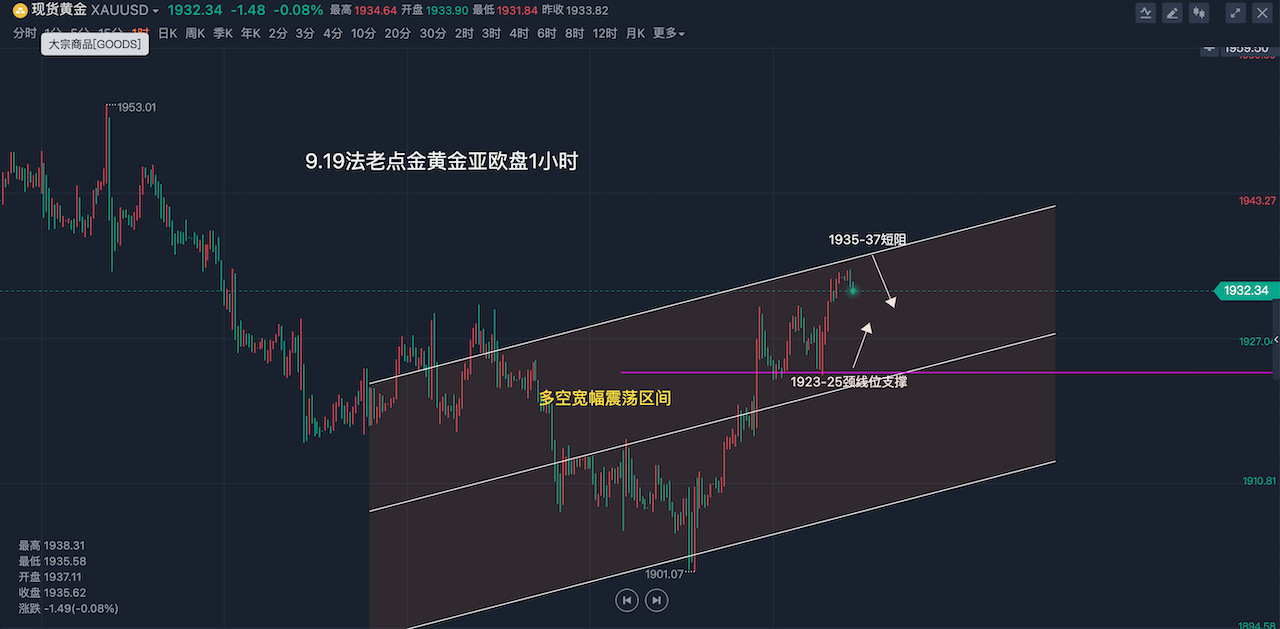Click the 4时 interval option
Viewport: 1280px width, 629px height.
(x=519, y=33)
